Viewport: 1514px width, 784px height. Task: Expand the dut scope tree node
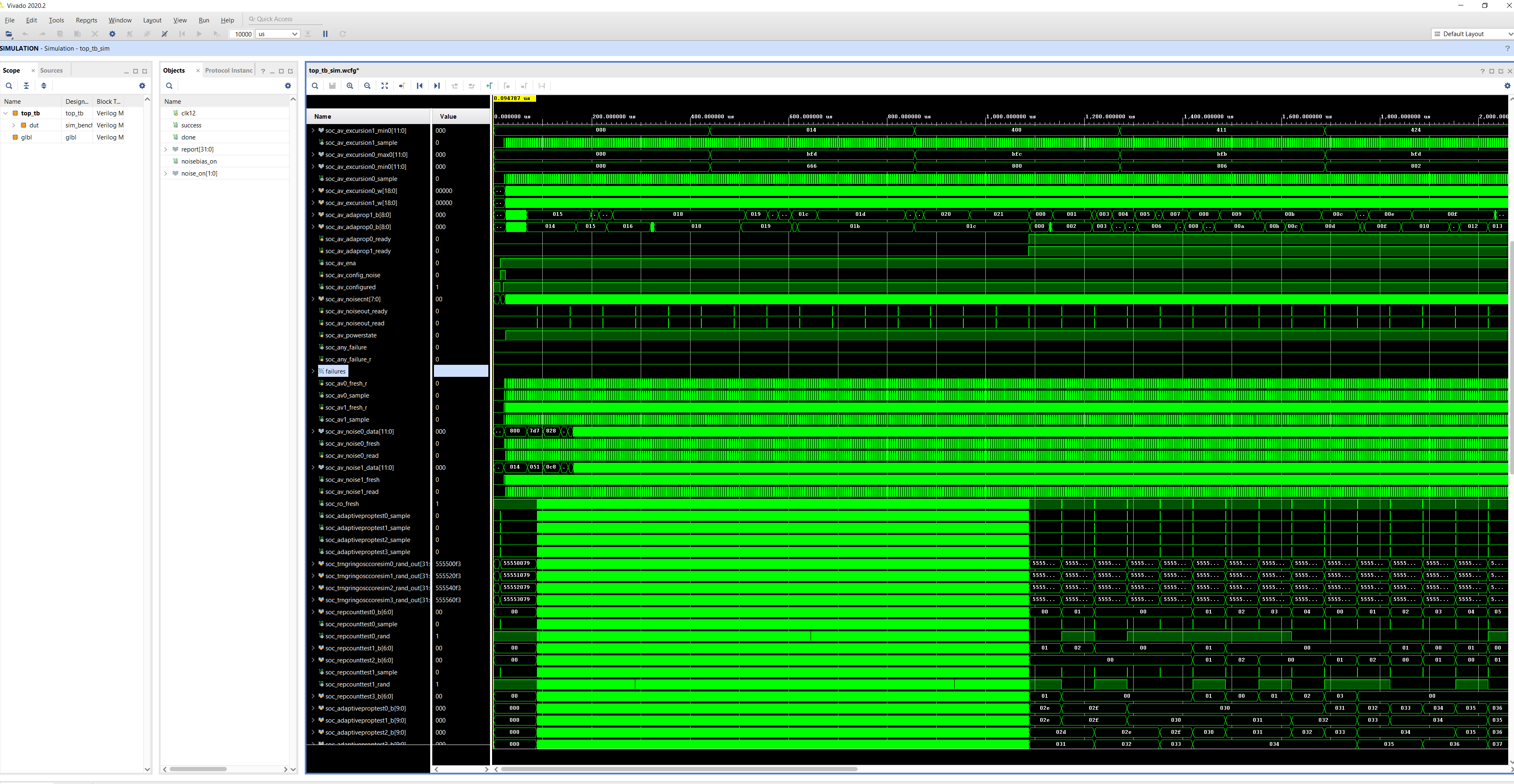click(14, 125)
